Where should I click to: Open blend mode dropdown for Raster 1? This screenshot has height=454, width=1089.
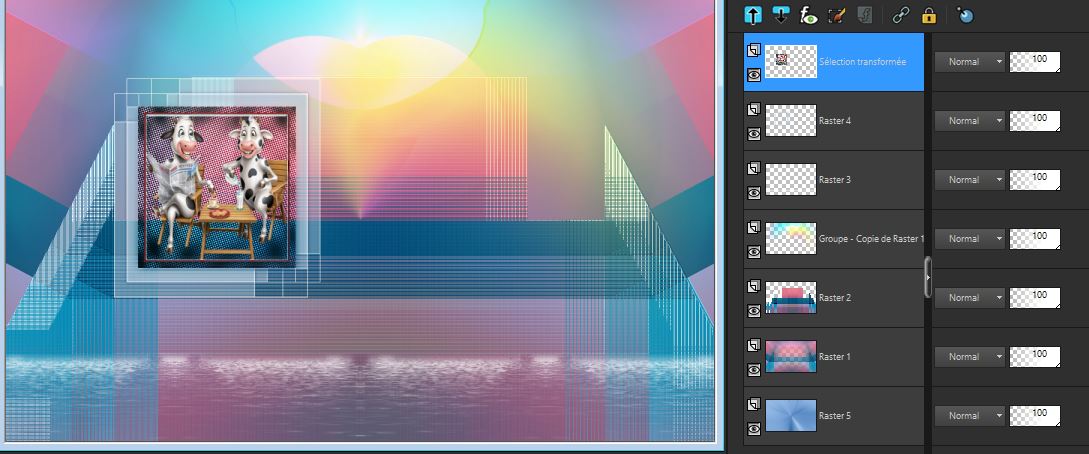970,357
